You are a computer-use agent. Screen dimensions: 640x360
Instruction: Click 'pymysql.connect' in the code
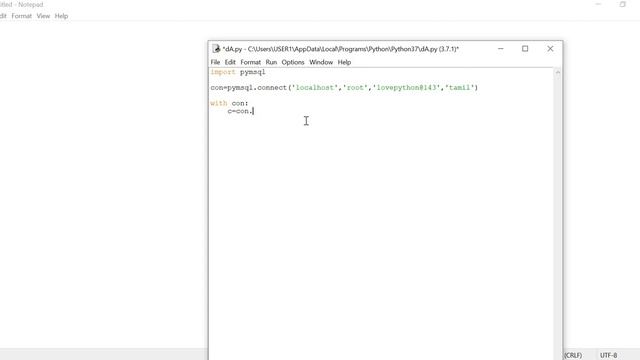(x=257, y=87)
